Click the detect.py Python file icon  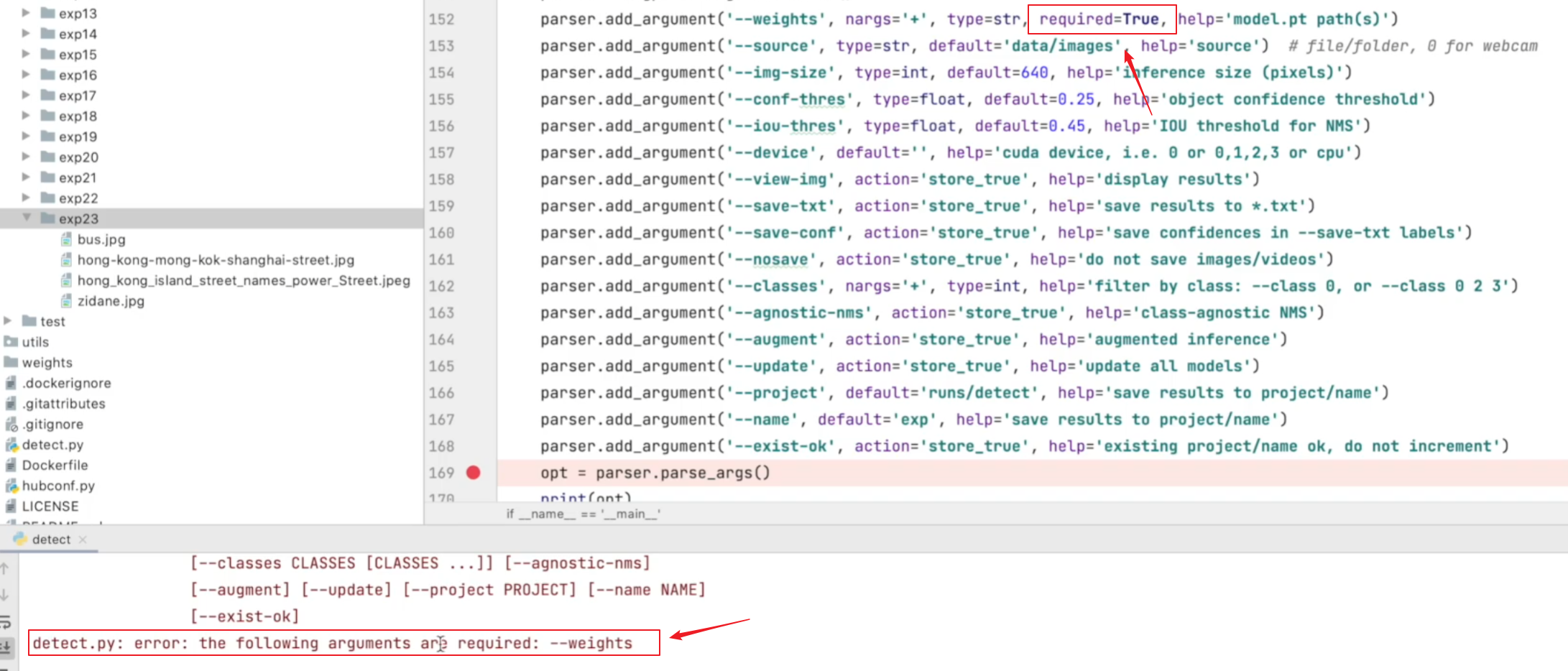click(11, 445)
